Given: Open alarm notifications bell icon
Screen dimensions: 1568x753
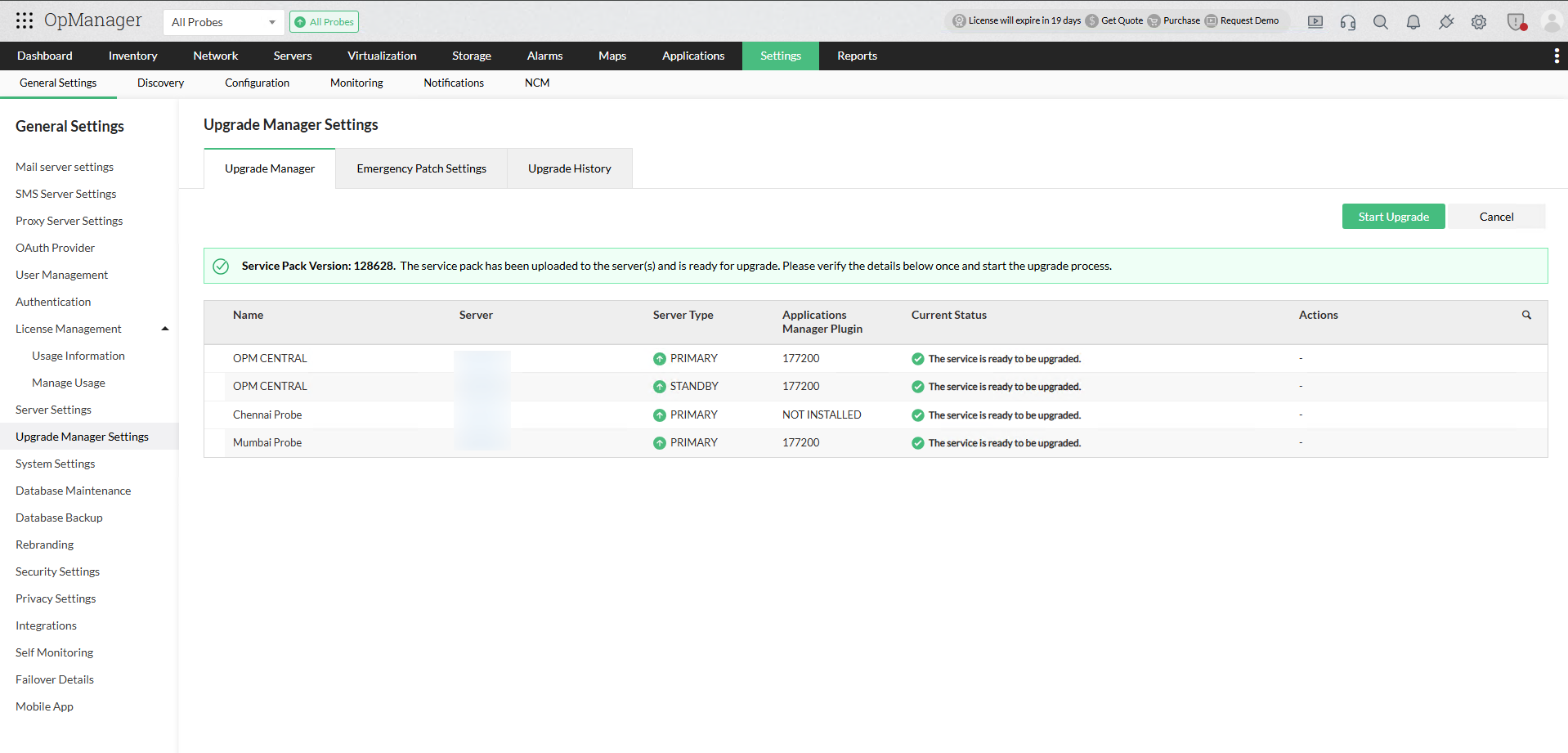Looking at the screenshot, I should click(x=1413, y=22).
